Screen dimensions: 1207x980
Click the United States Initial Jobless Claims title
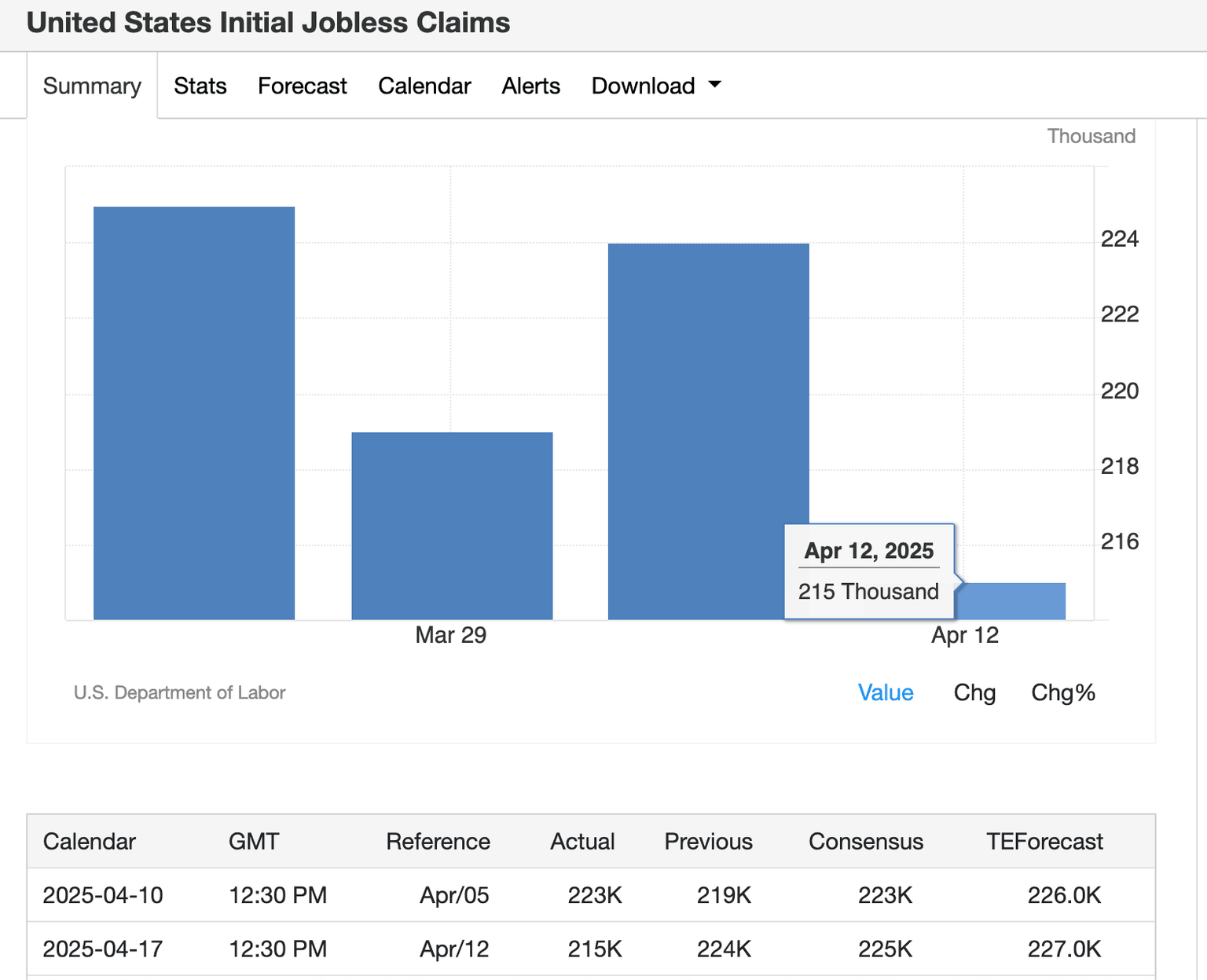[269, 23]
